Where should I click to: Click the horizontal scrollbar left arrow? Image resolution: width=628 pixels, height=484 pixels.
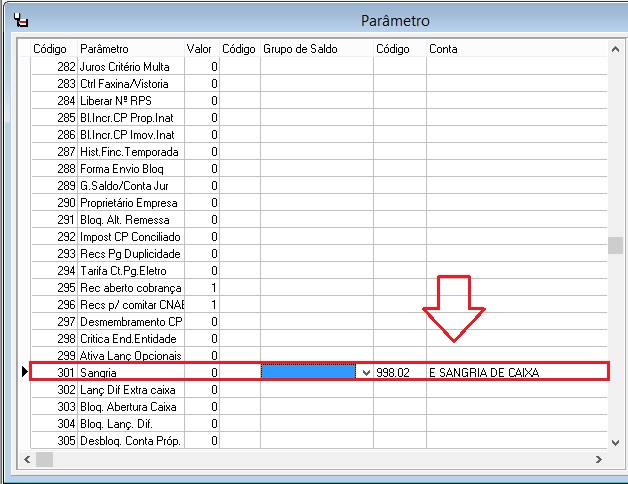point(27,459)
